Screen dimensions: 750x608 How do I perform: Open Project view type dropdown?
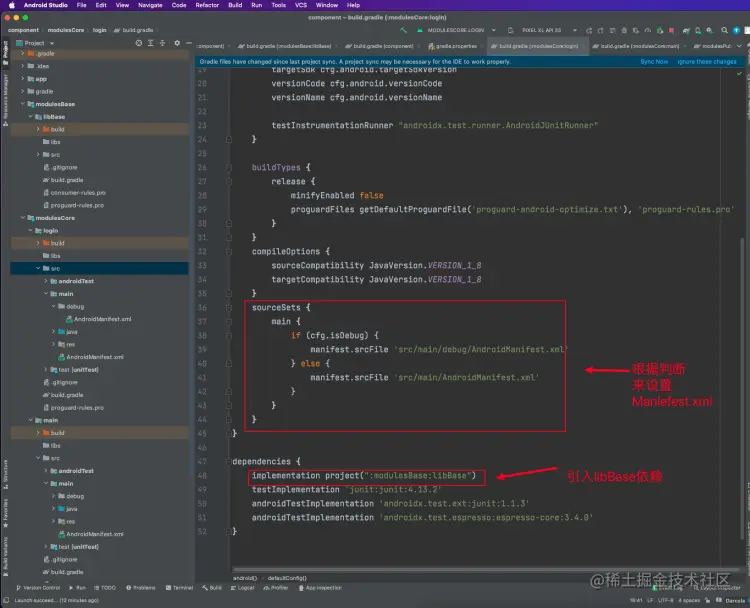[35, 43]
